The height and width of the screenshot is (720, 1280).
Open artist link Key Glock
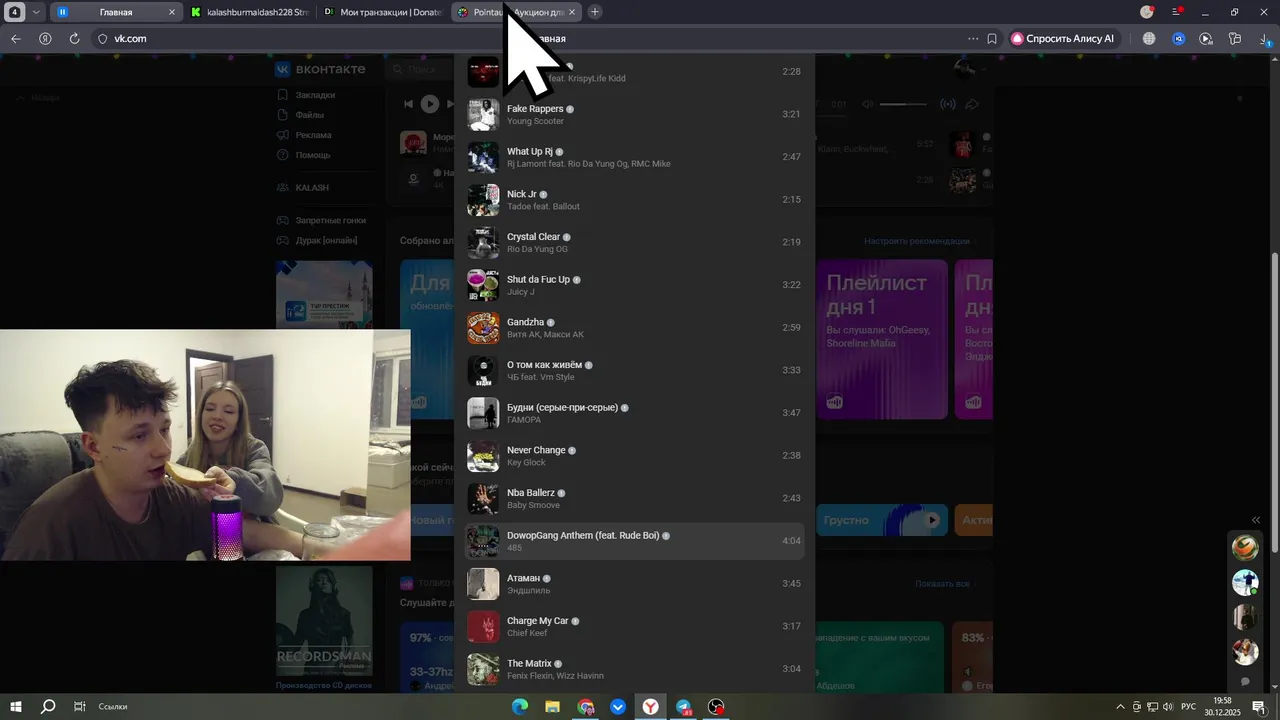[526, 462]
